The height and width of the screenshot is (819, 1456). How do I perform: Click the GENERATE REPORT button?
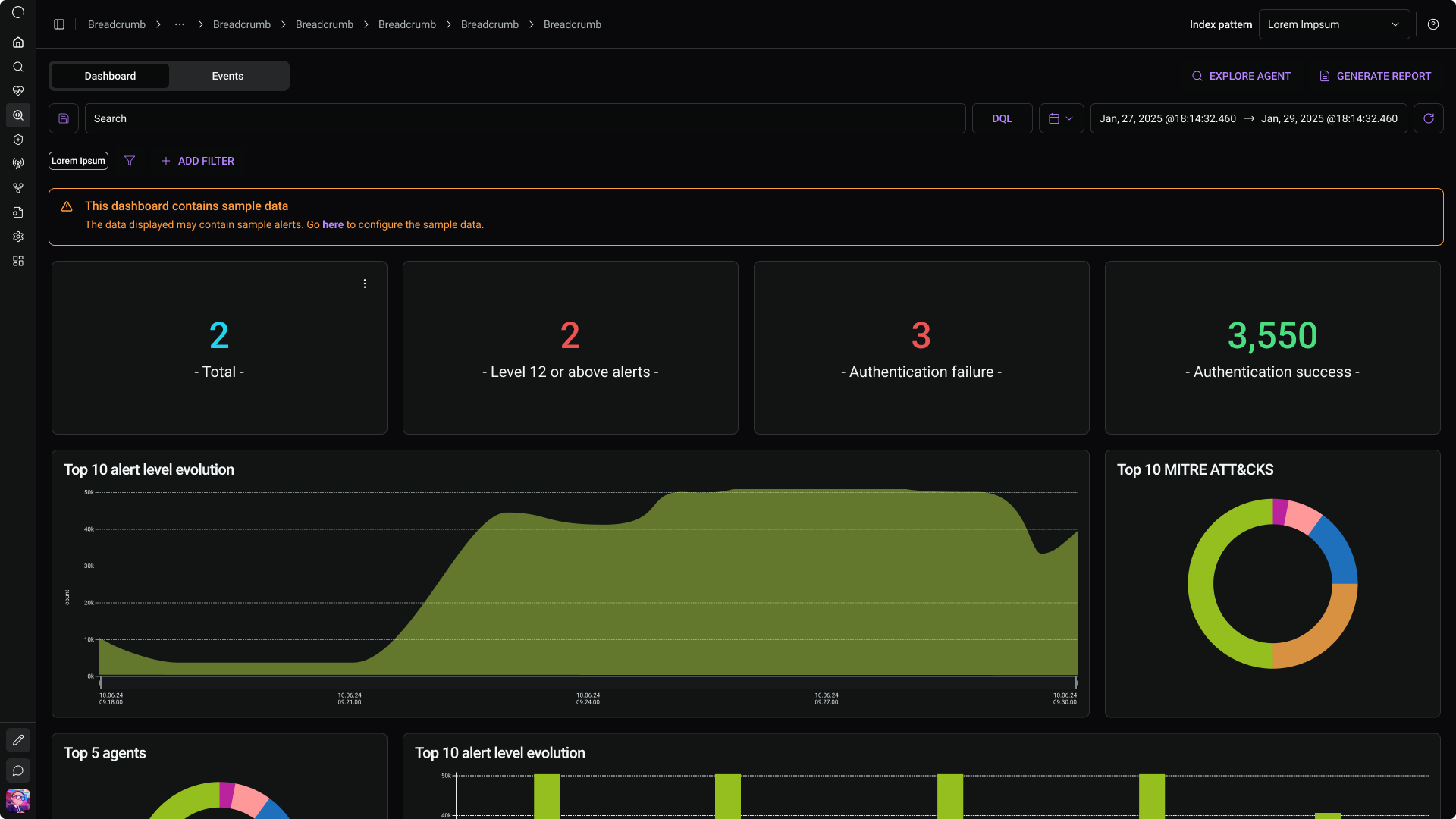(1375, 76)
